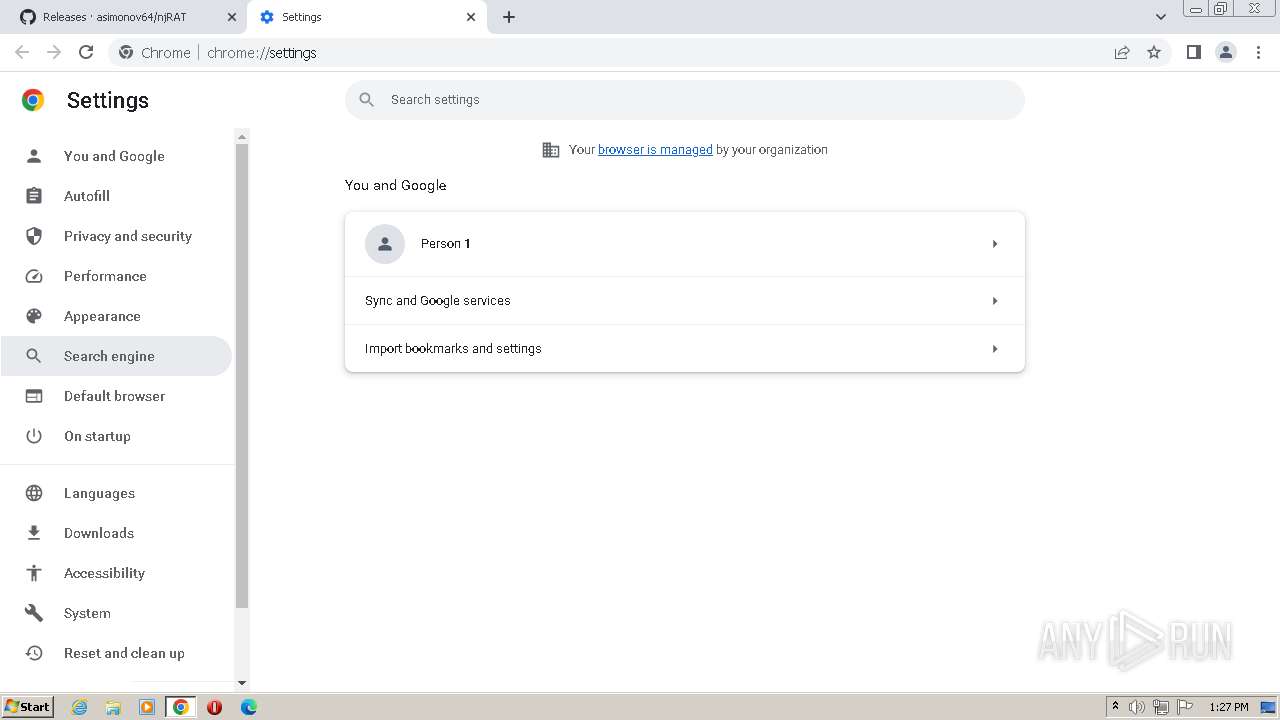Close the Settings tab
Screen dimensions: 1280x720
pos(471,17)
